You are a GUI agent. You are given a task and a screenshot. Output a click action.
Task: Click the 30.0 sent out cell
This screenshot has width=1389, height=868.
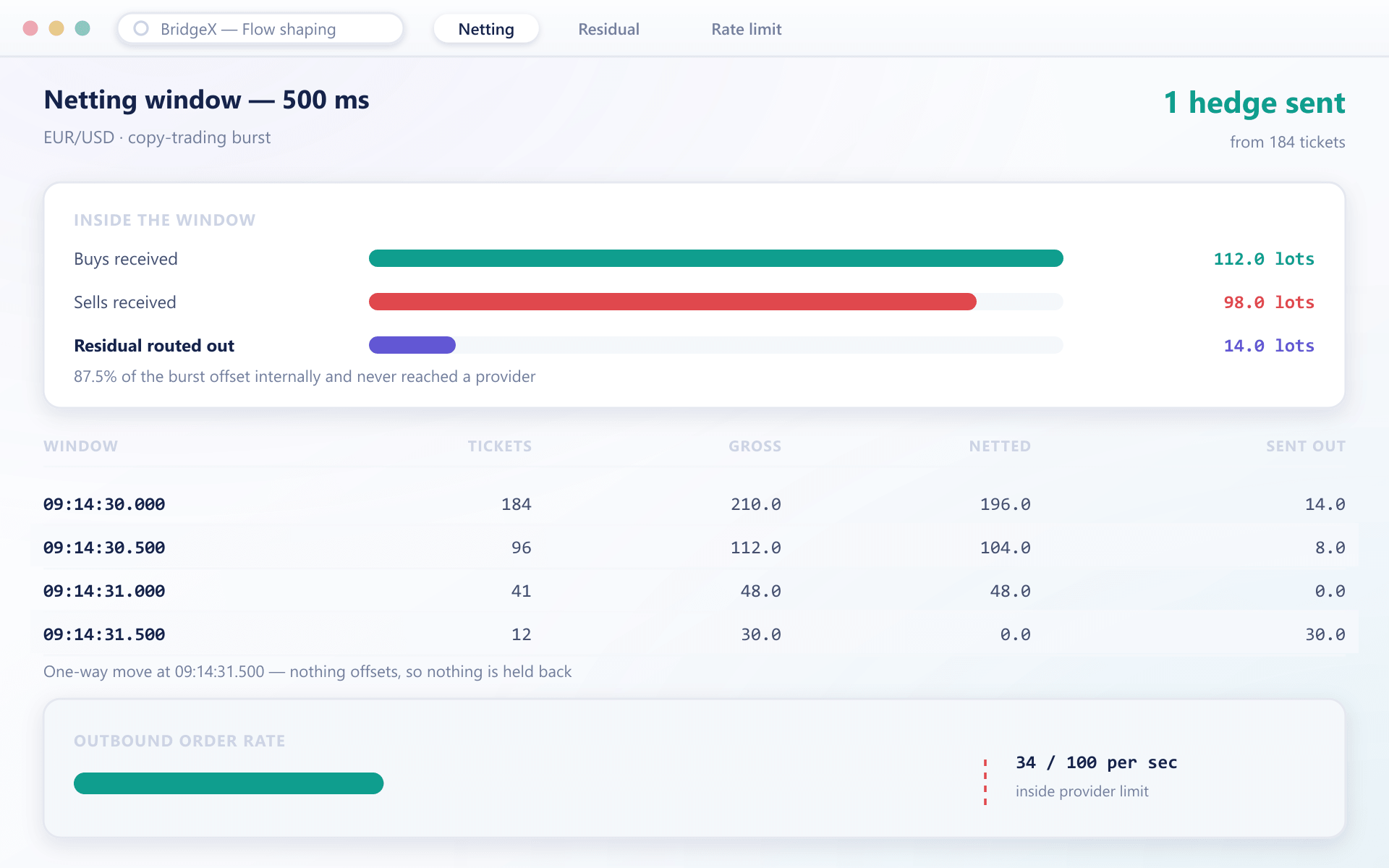1325,634
